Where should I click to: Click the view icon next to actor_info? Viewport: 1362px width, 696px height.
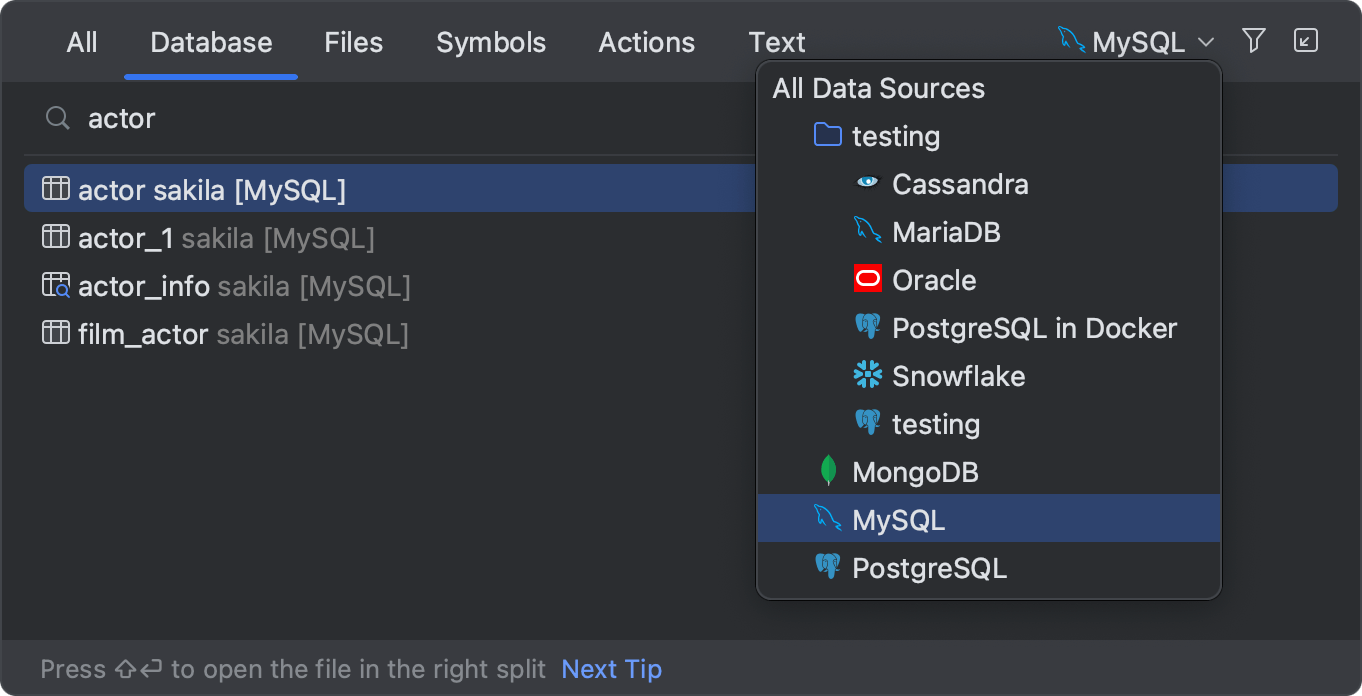click(x=56, y=284)
